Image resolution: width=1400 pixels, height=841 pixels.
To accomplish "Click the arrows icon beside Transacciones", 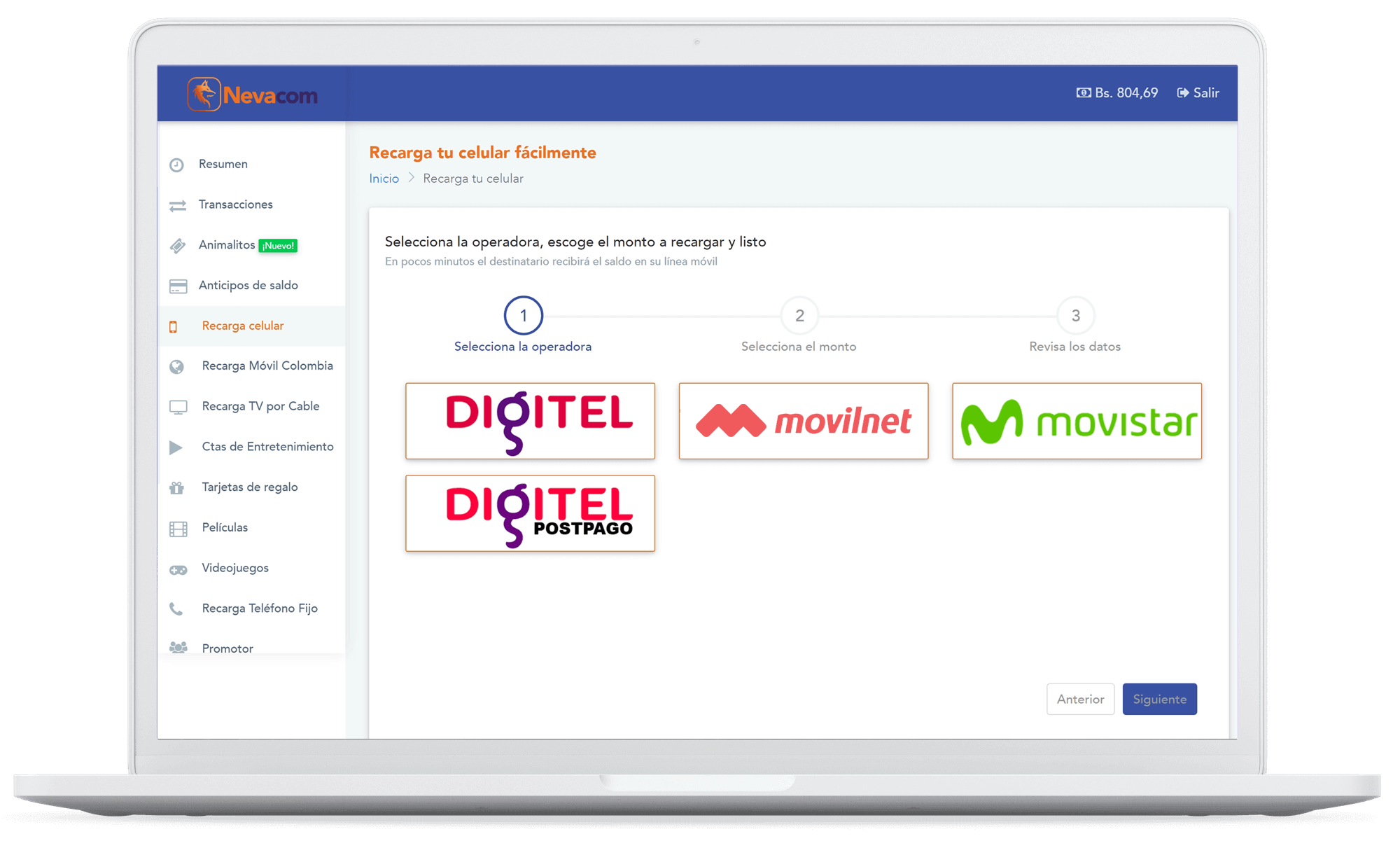I will [x=178, y=205].
